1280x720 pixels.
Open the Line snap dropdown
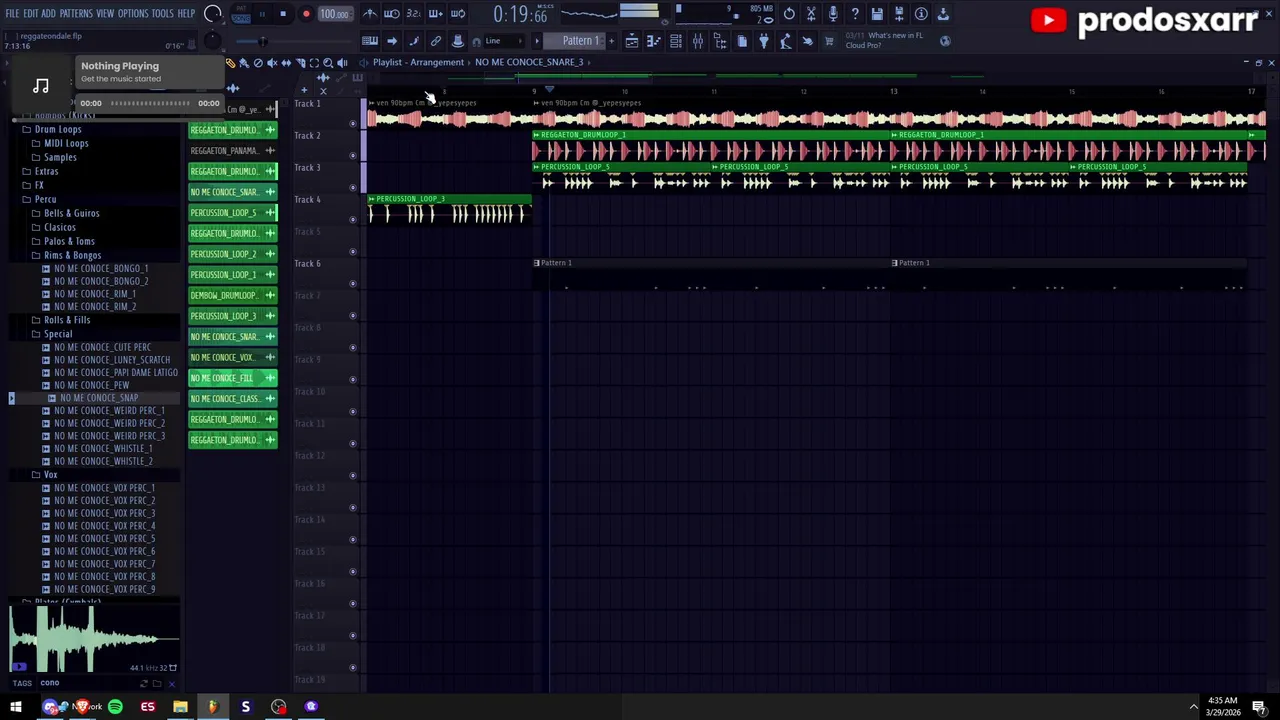click(503, 41)
